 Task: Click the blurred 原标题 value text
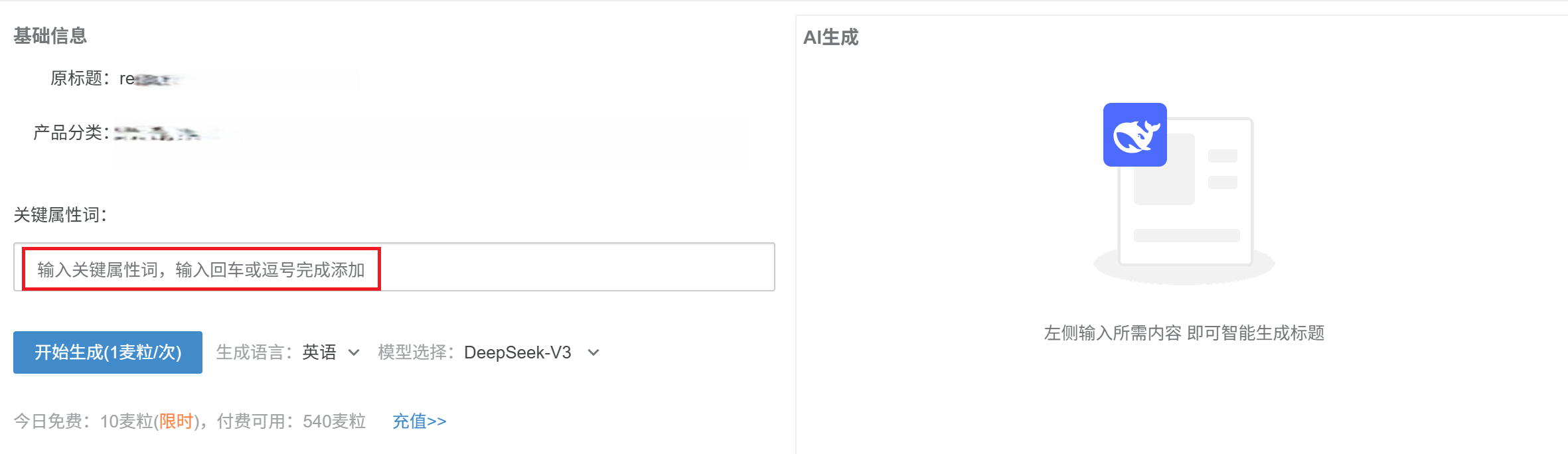coord(153,80)
